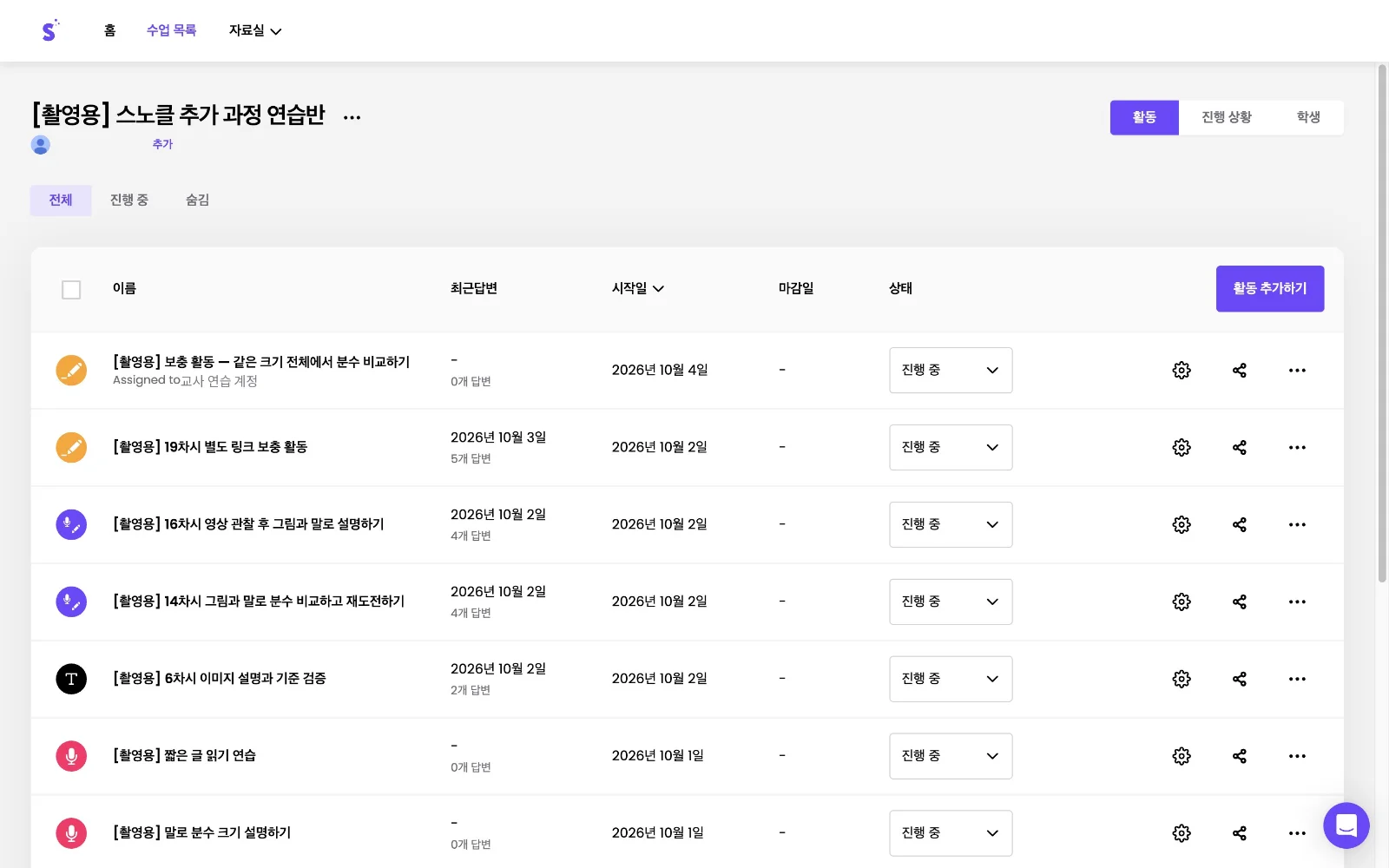The height and width of the screenshot is (868, 1389).
Task: Switch to the 학생 tab
Action: coord(1308,117)
